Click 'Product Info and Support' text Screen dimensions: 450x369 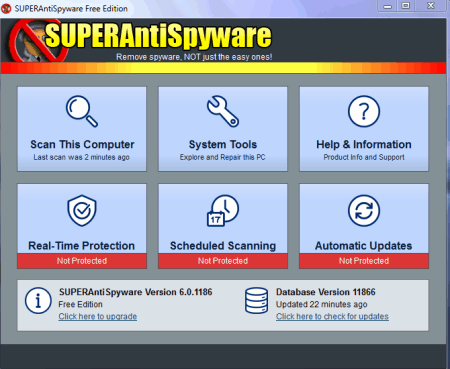[x=364, y=157]
